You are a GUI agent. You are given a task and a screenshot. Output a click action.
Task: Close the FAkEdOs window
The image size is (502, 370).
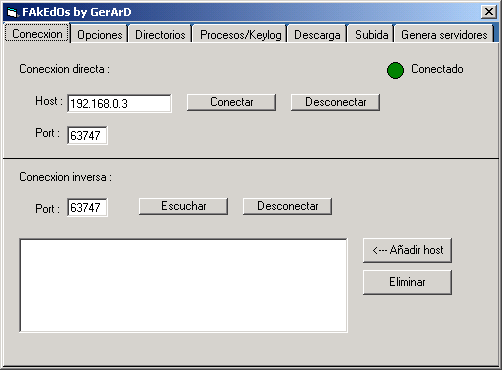(x=489, y=12)
